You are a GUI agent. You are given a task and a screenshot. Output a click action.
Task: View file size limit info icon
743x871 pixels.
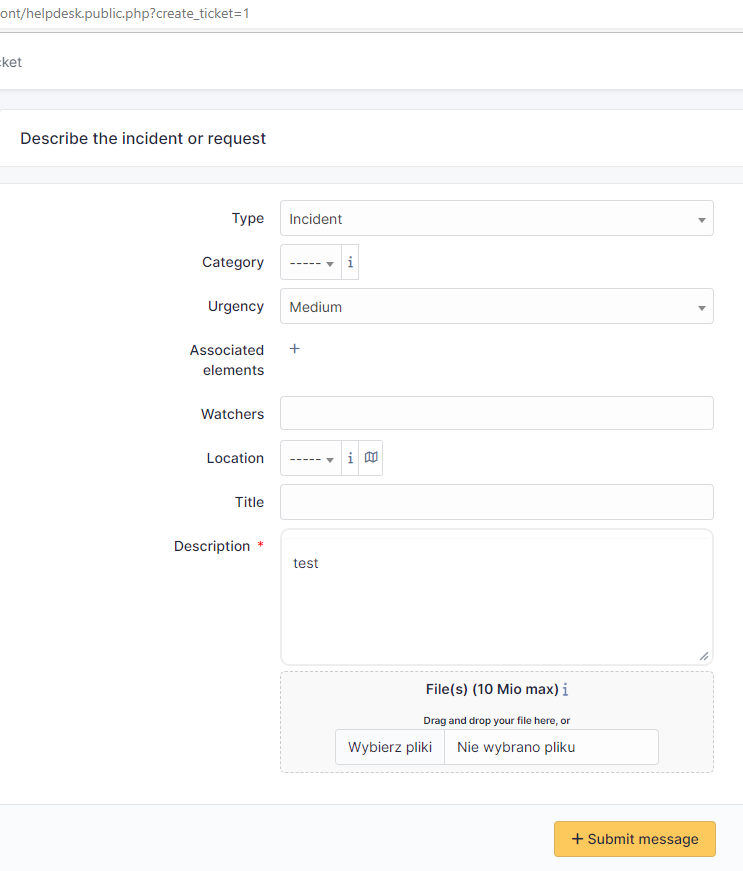(566, 689)
